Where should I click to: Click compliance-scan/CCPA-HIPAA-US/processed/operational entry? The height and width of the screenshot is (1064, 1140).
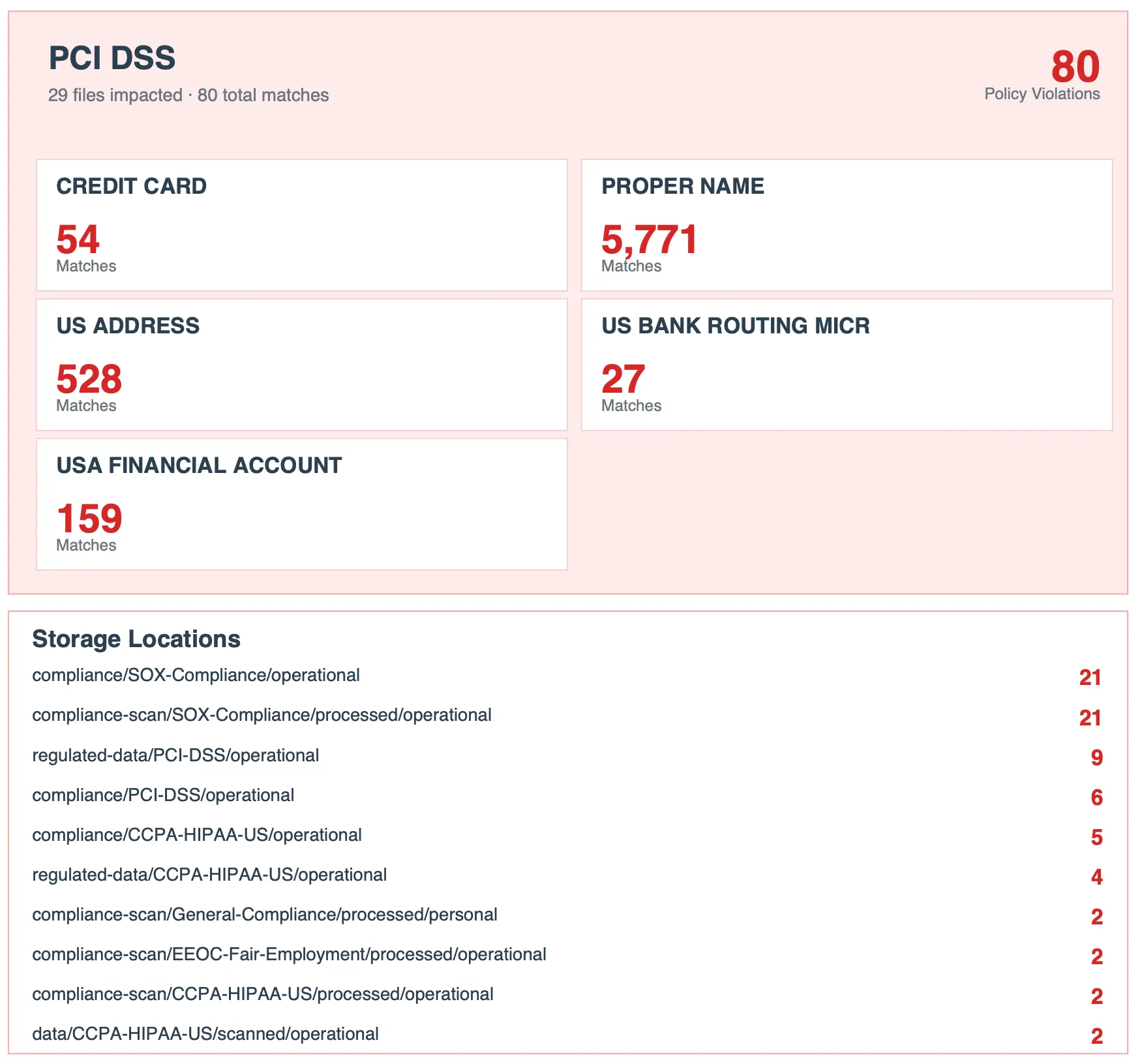[x=263, y=995]
